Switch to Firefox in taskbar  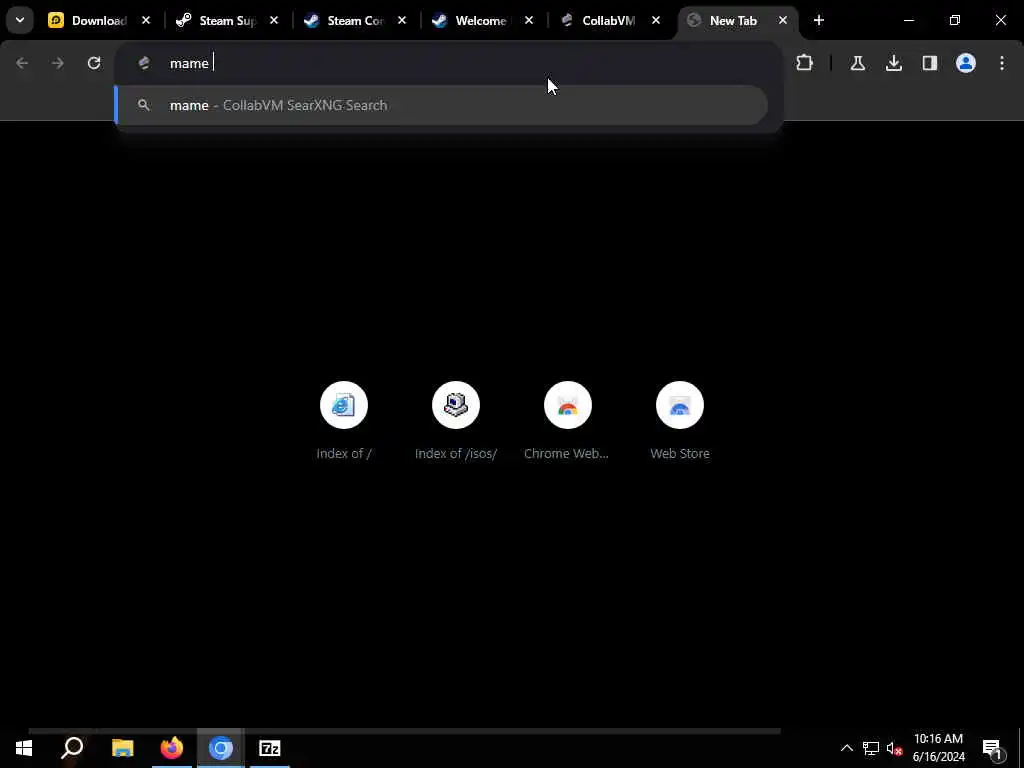pos(172,748)
